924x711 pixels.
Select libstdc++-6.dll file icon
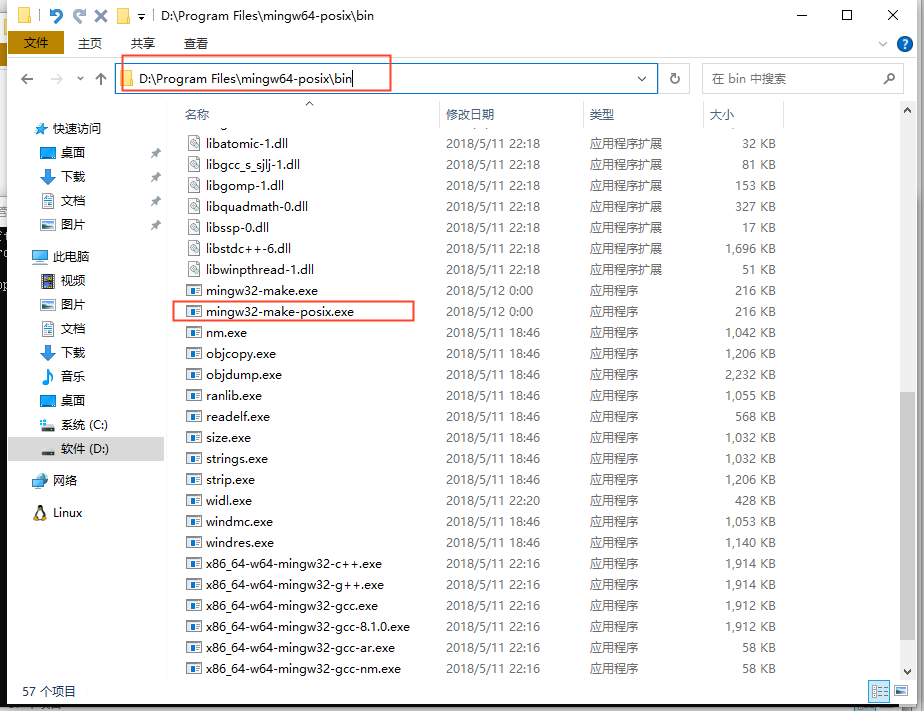(194, 248)
